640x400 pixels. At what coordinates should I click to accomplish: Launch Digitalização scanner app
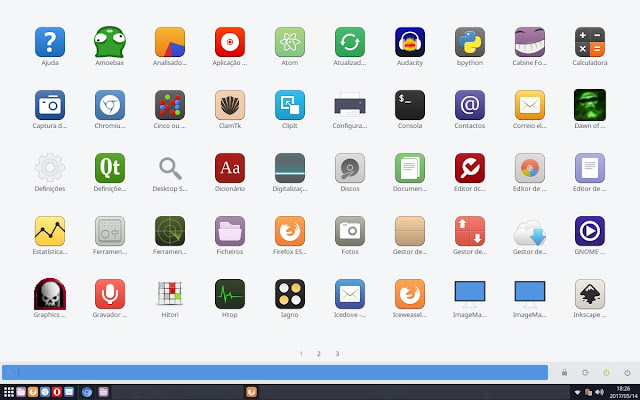pos(290,168)
